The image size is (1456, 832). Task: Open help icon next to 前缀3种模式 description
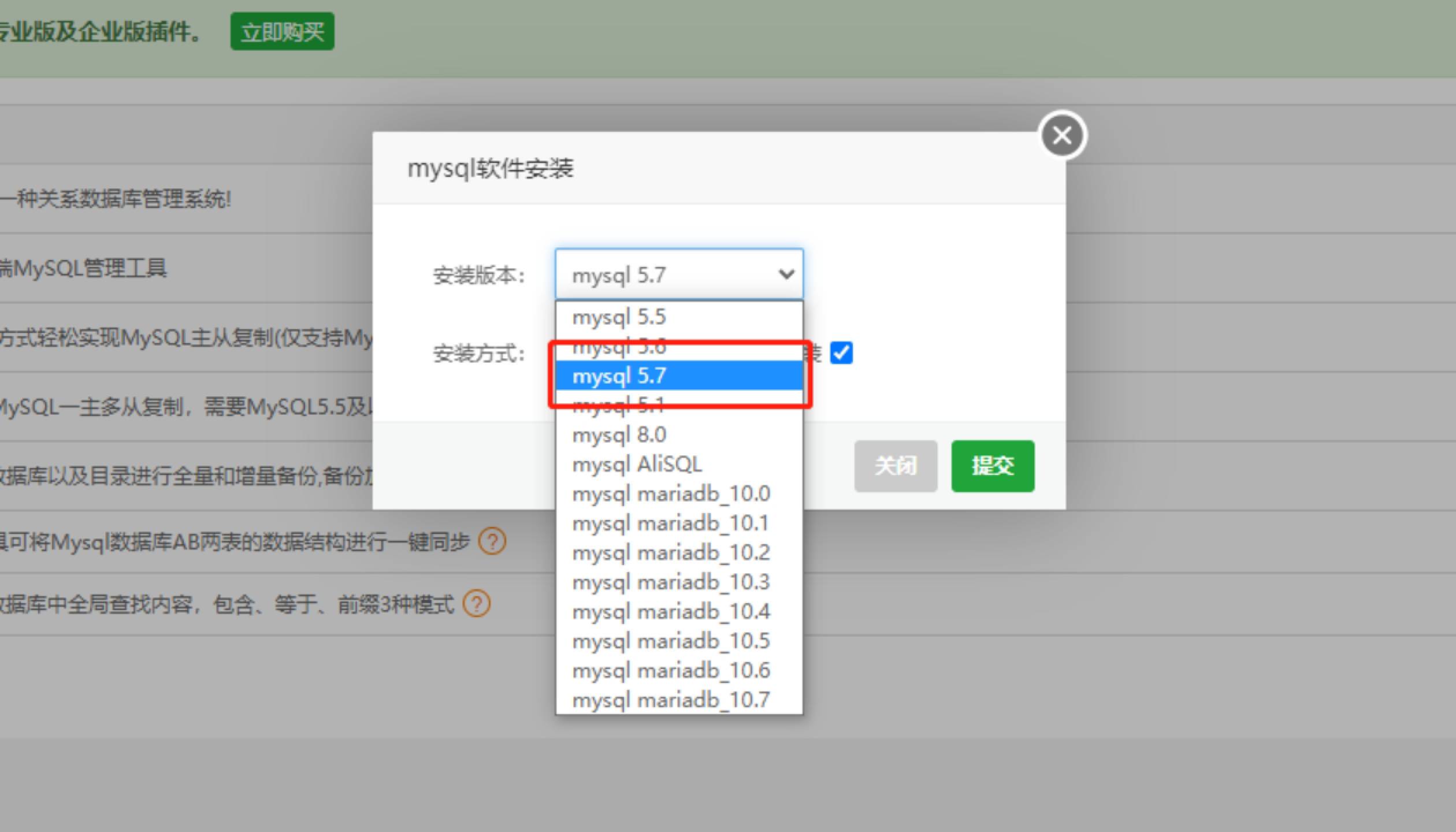[477, 604]
